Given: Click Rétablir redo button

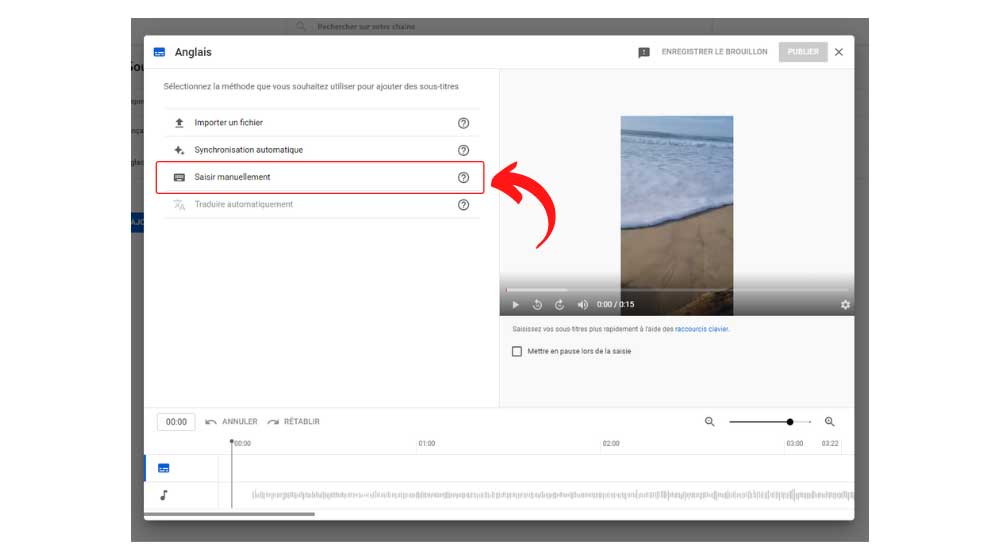Looking at the screenshot, I should click(x=294, y=422).
